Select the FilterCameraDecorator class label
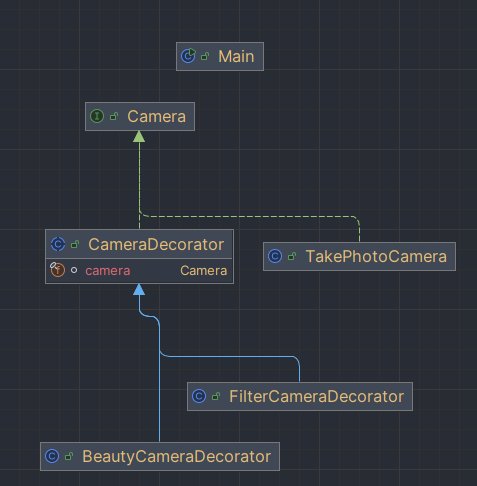This screenshot has width=477, height=486. point(317,396)
